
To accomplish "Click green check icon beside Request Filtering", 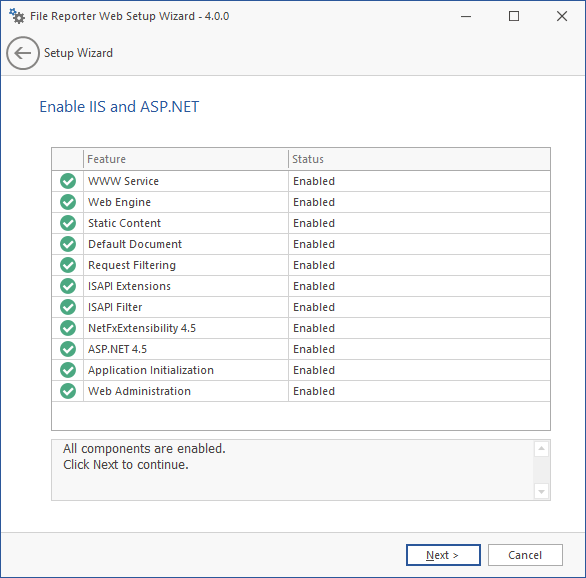I will (68, 265).
